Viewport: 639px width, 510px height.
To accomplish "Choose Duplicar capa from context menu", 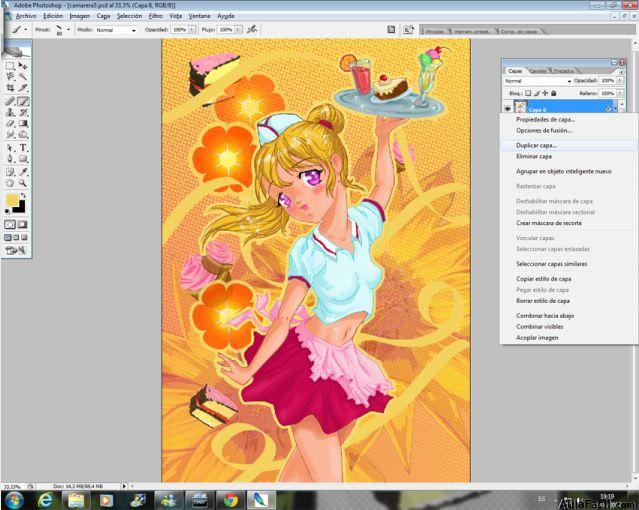I will (536, 146).
